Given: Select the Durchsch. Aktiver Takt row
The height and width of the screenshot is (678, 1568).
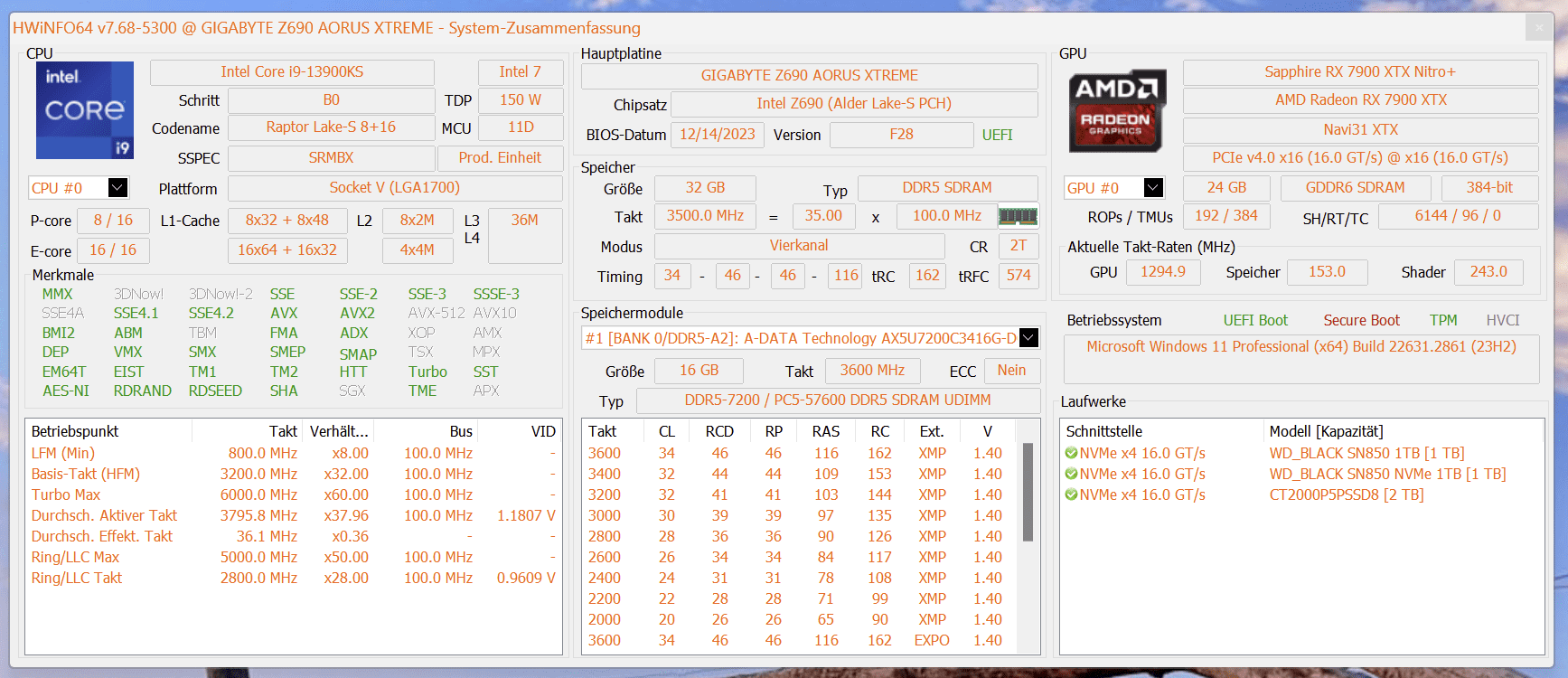Looking at the screenshot, I should (x=293, y=516).
